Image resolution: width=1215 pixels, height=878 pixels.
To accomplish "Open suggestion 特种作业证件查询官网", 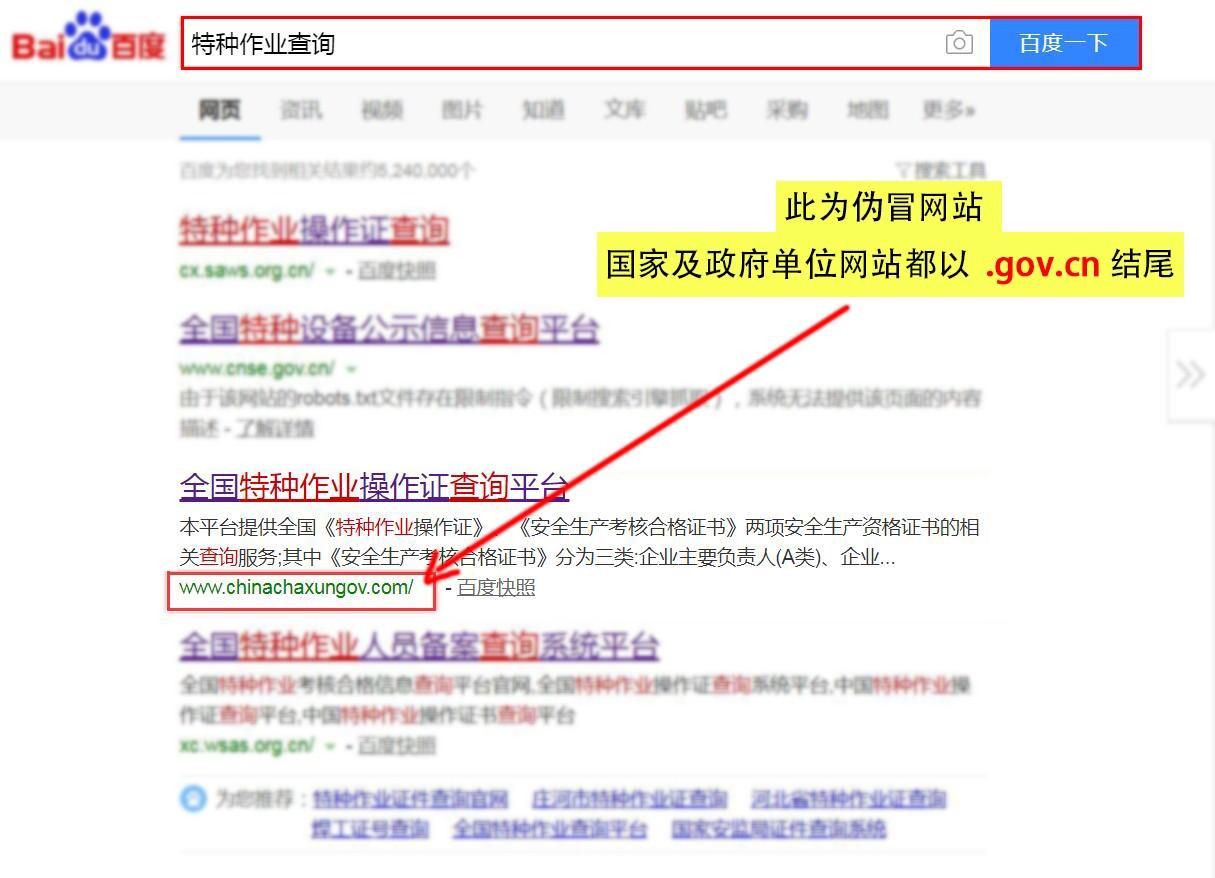I will (410, 799).
